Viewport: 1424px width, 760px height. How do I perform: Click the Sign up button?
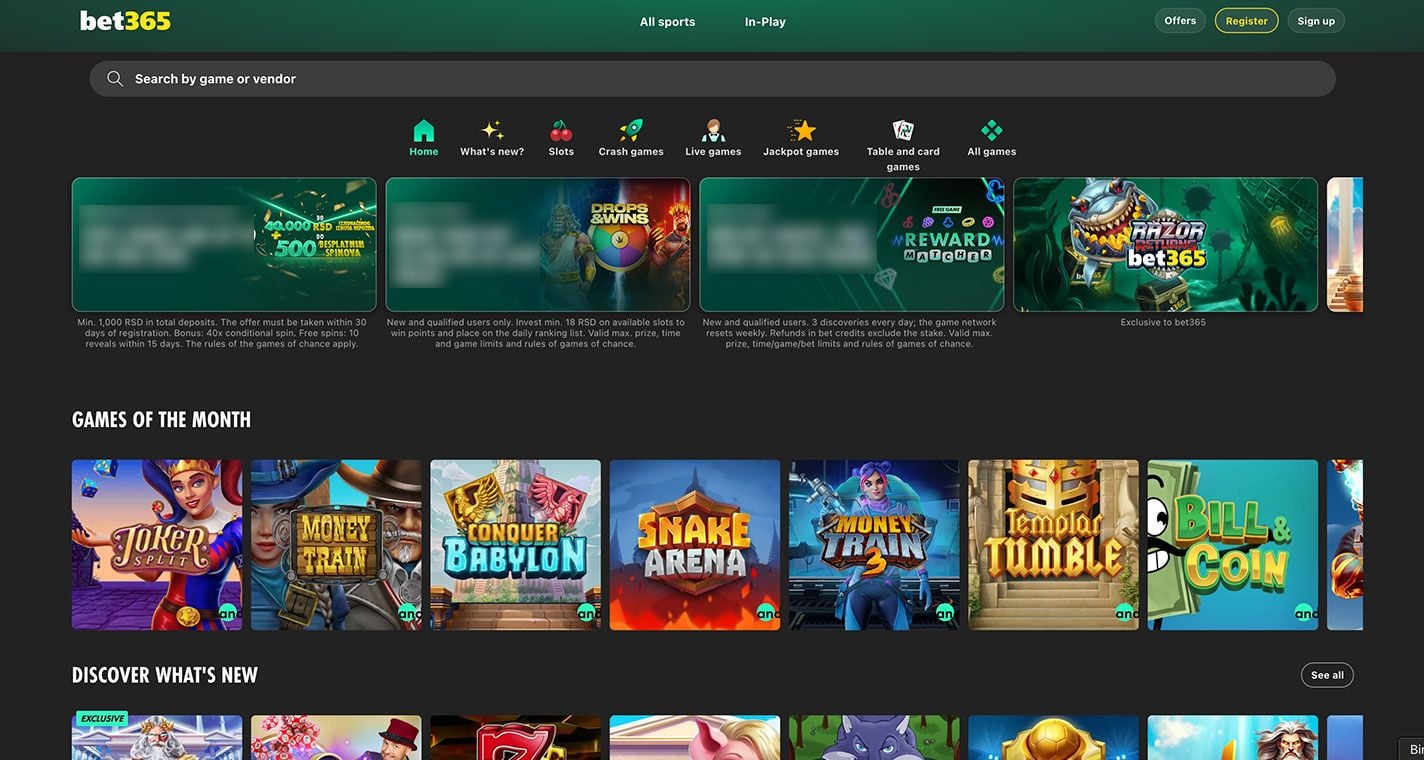click(1316, 21)
